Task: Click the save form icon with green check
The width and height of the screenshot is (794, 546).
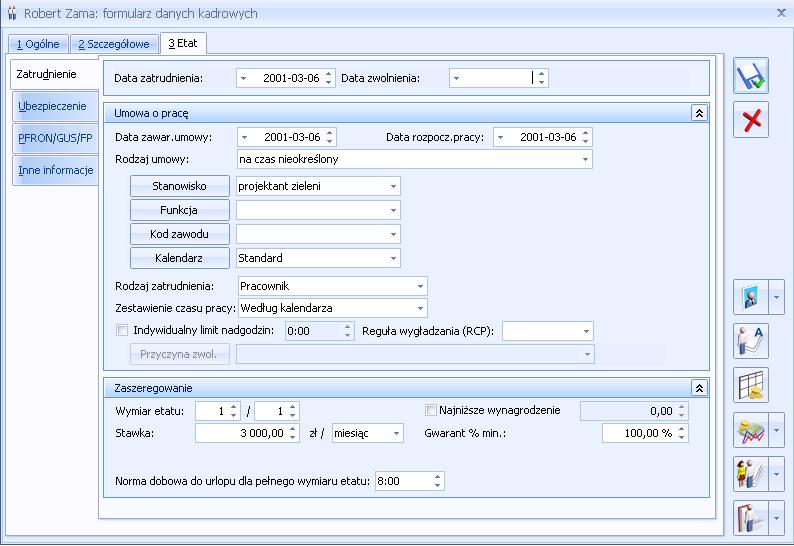Action: point(751,75)
